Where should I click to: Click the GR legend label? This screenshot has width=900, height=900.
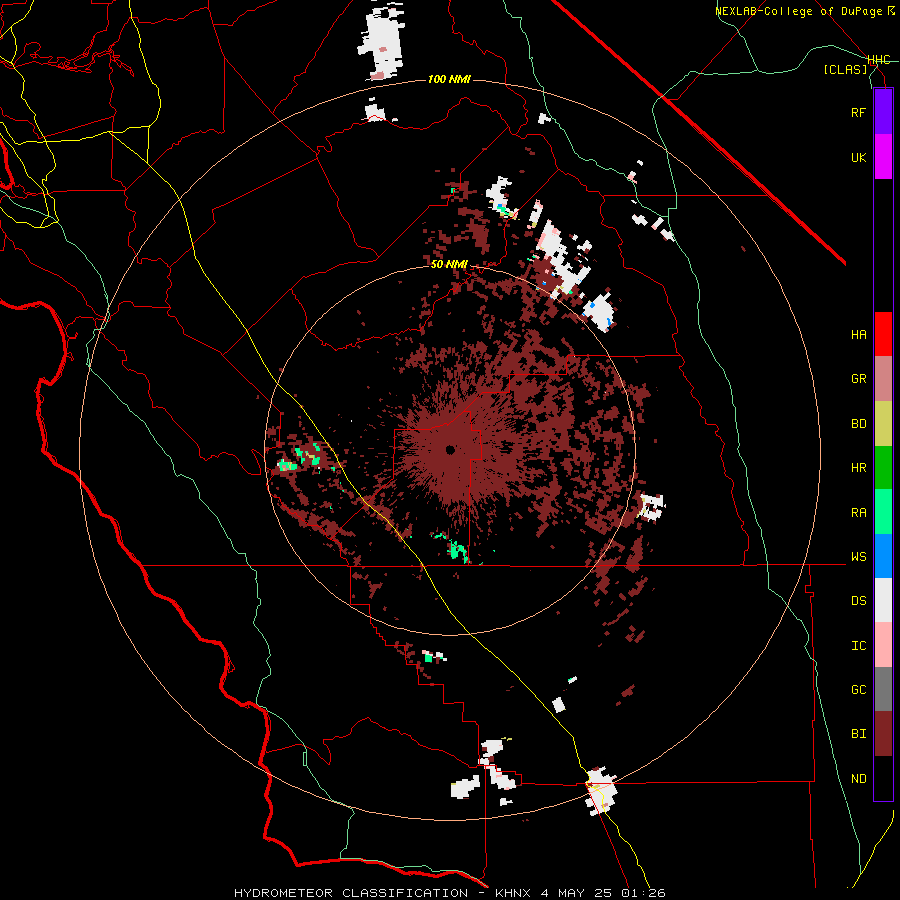point(858,379)
